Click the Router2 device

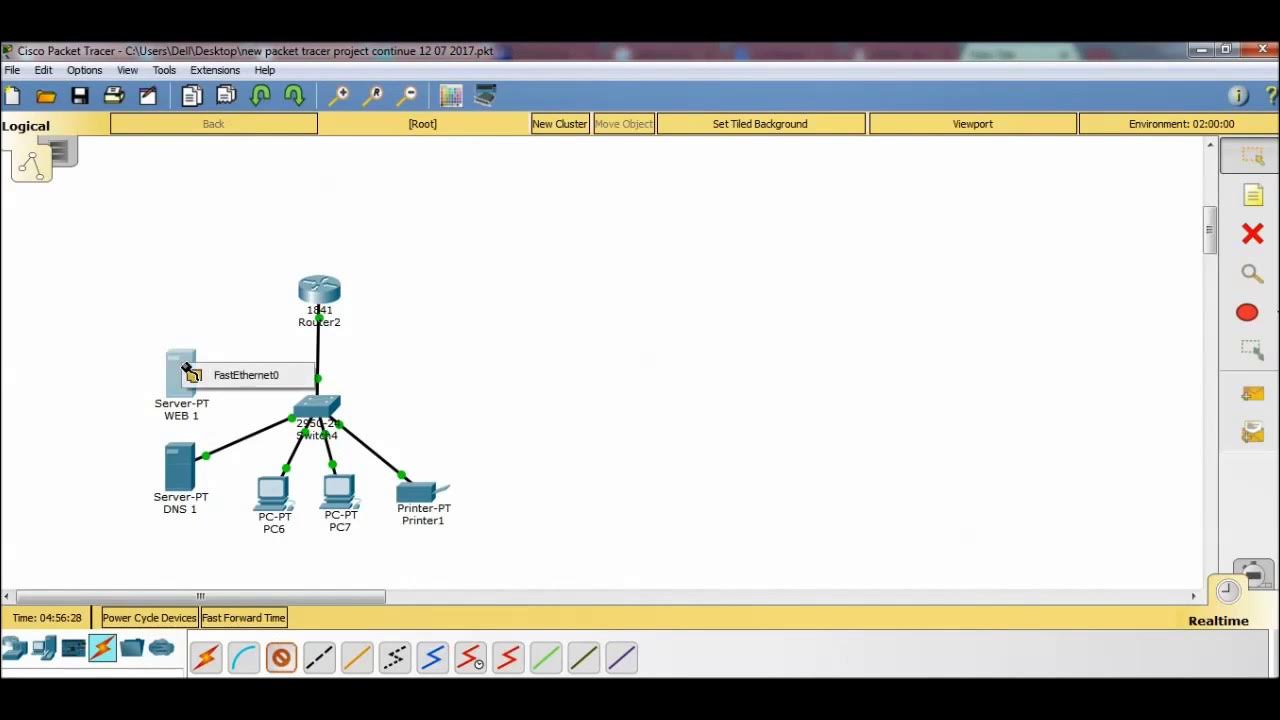(x=319, y=290)
